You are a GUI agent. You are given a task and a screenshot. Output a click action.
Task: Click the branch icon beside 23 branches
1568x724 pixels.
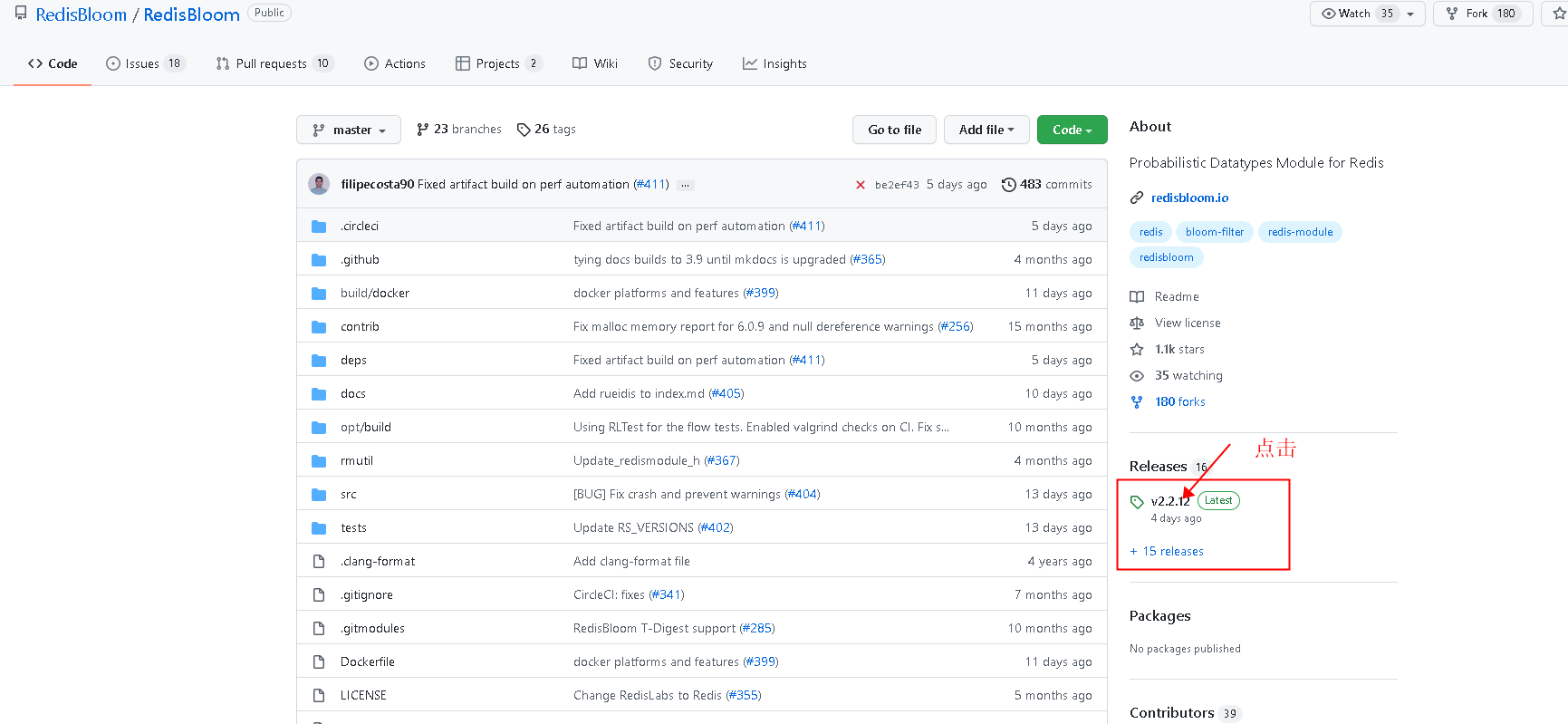pos(423,130)
